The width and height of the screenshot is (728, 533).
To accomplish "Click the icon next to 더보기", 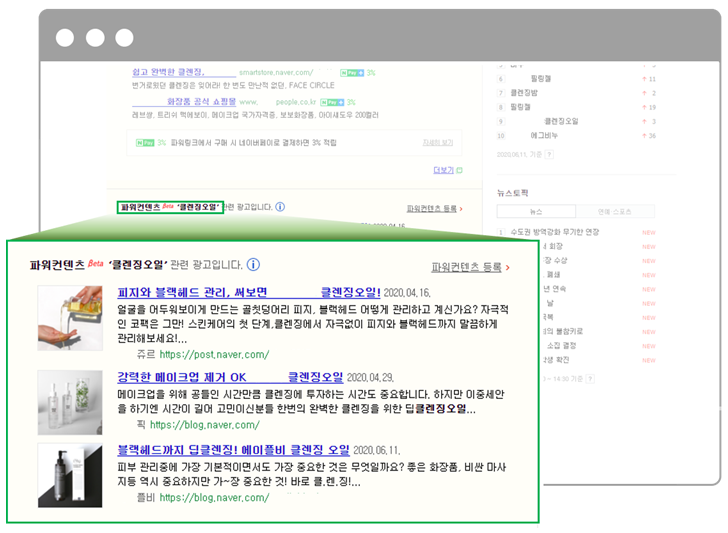I will coord(459,170).
